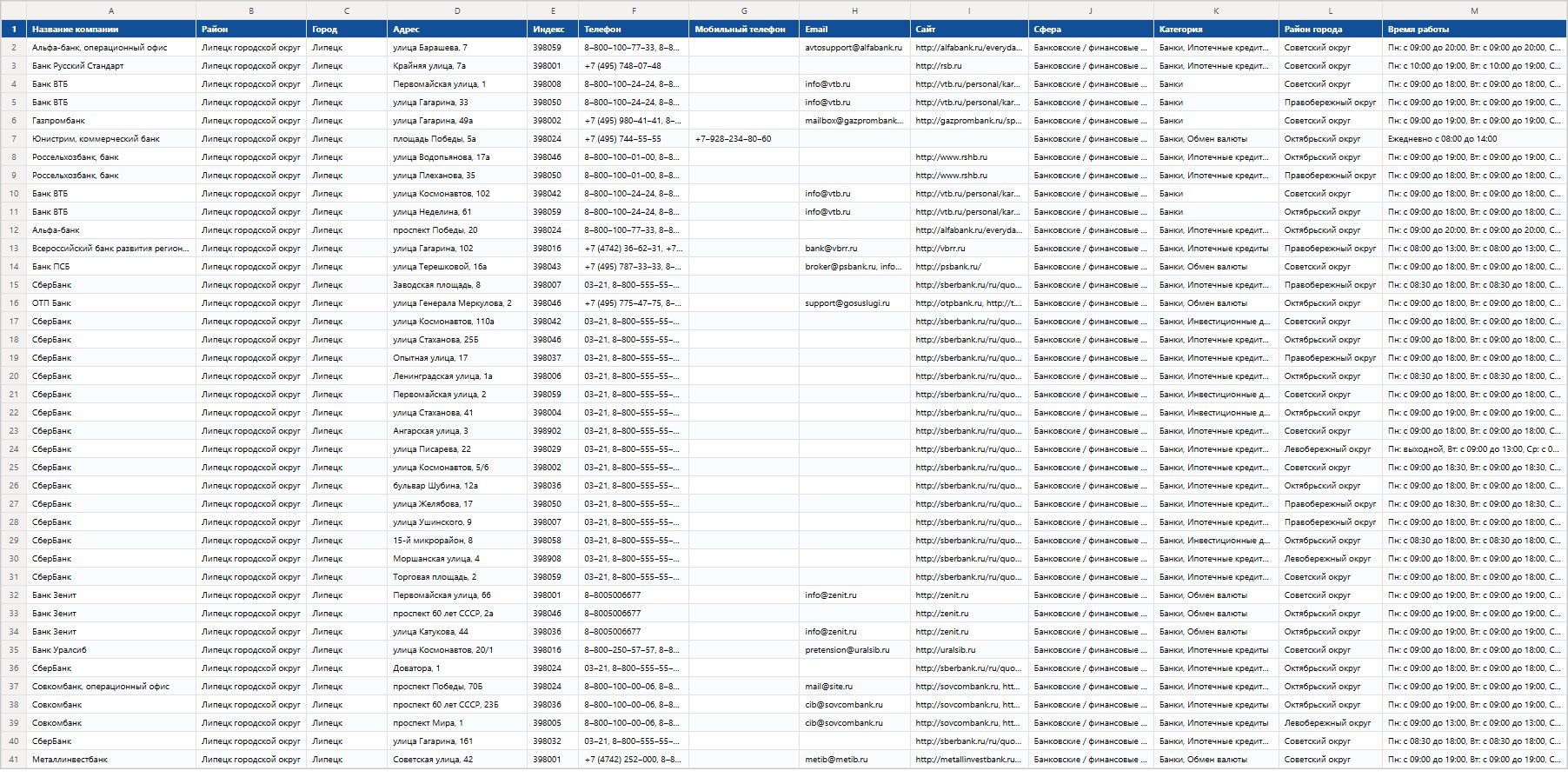This screenshot has height=784, width=1568.
Task: Select cell 'Ежедневно с 08:00 до 14:00'
Action: (1474, 139)
